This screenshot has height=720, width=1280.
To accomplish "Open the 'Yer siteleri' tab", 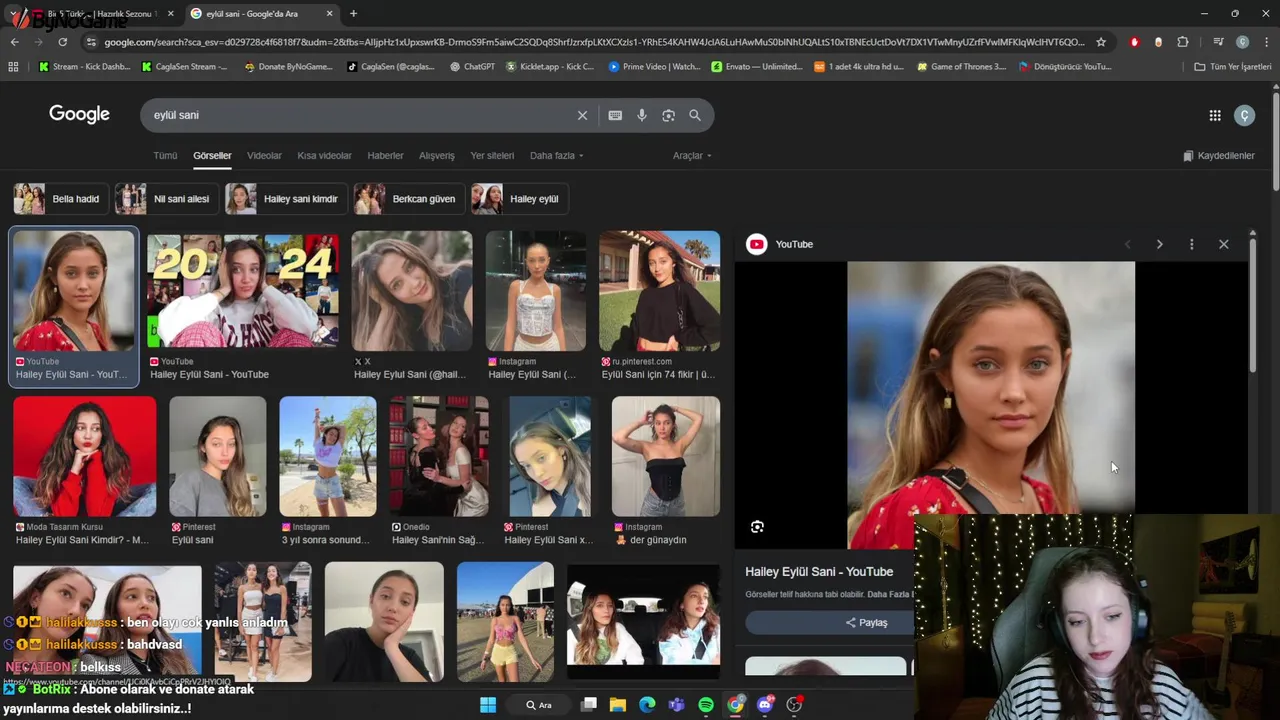I will click(x=492, y=156).
